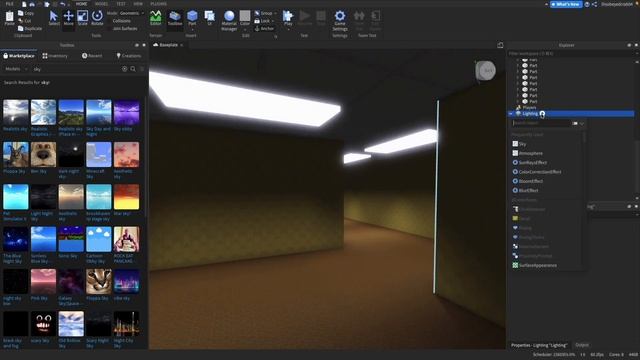The width and height of the screenshot is (640, 360).
Task: Click the Copy icon in Clipboard
Action: [x=21, y=13]
